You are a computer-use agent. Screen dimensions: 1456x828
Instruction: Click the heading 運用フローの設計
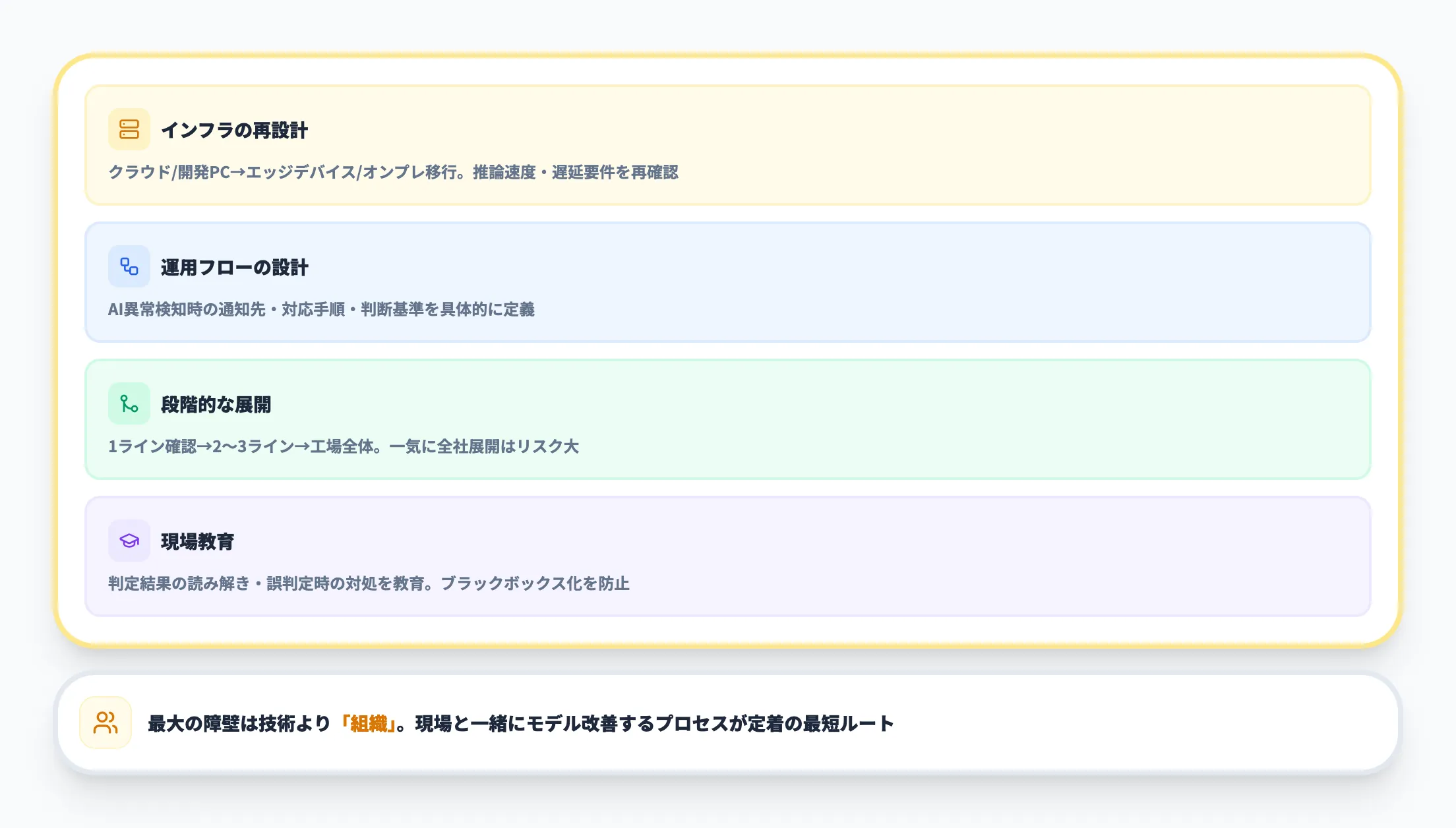click(x=234, y=268)
